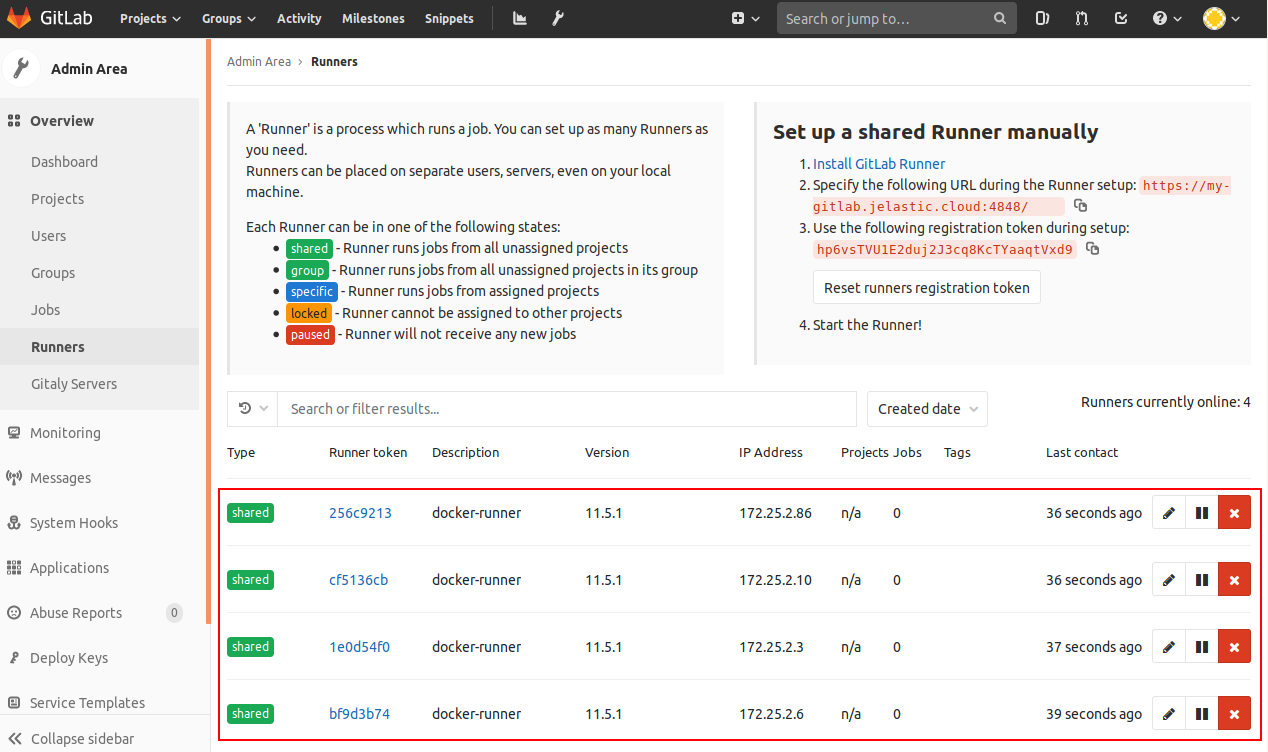The image size is (1268, 752).
Task: Pause the runner with token bf9d3b74
Action: point(1202,714)
